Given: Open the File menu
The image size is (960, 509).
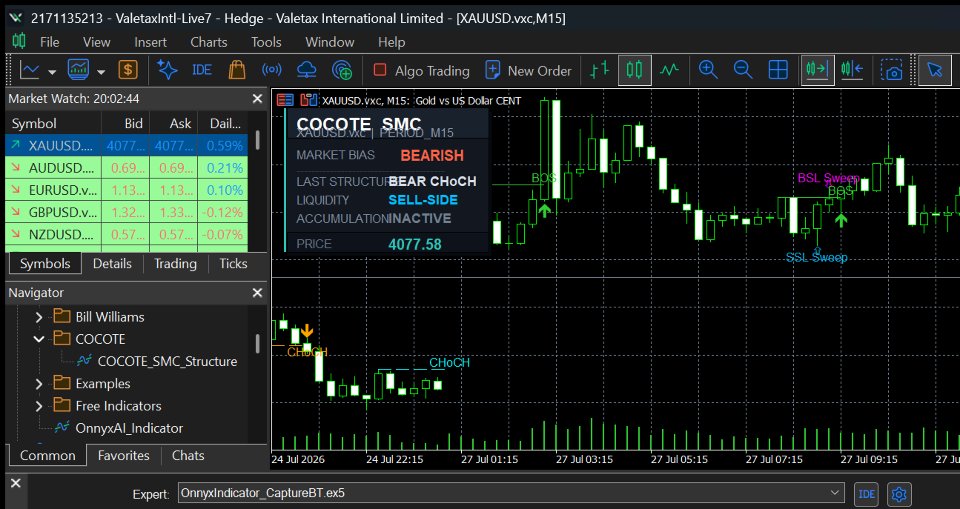Looking at the screenshot, I should pos(50,42).
